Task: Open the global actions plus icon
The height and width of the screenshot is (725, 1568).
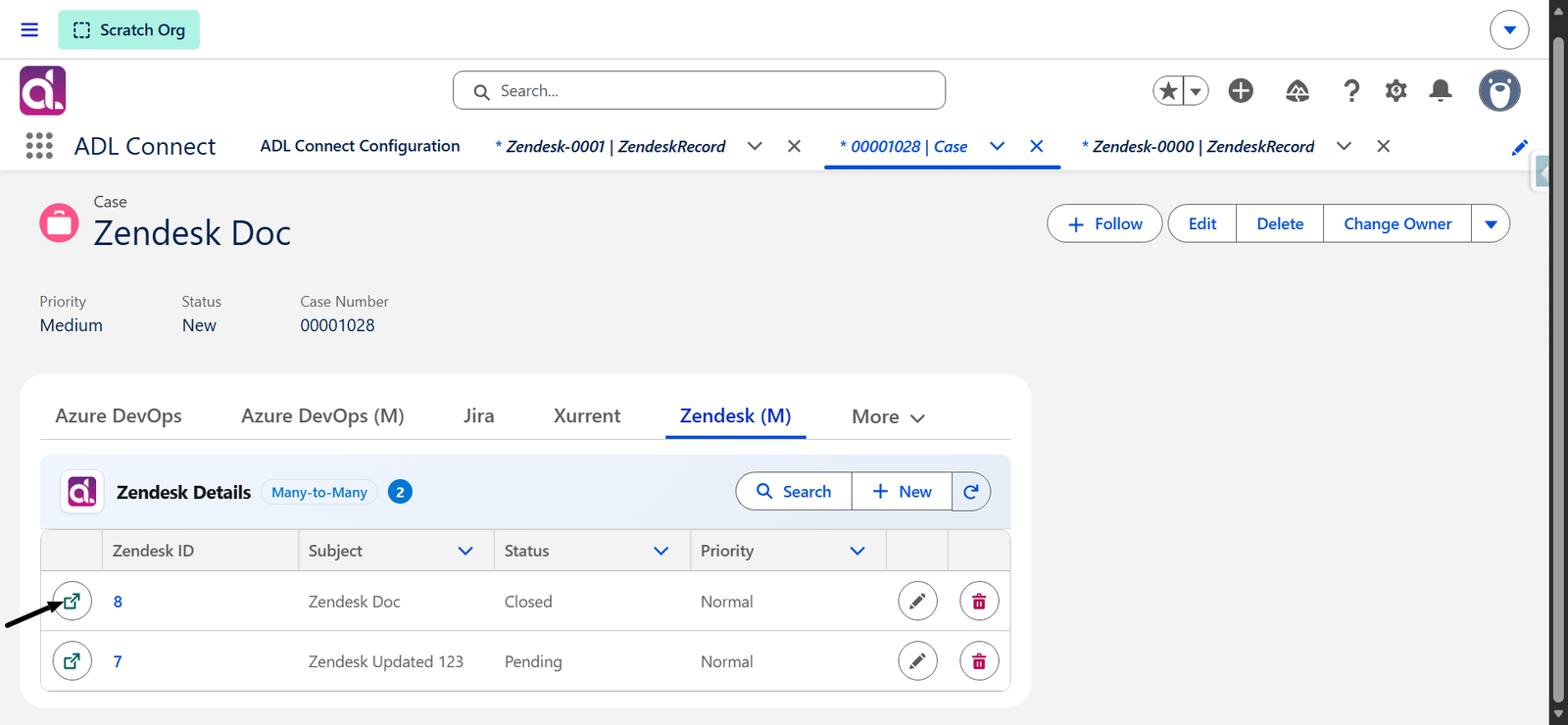Action: tap(1241, 90)
